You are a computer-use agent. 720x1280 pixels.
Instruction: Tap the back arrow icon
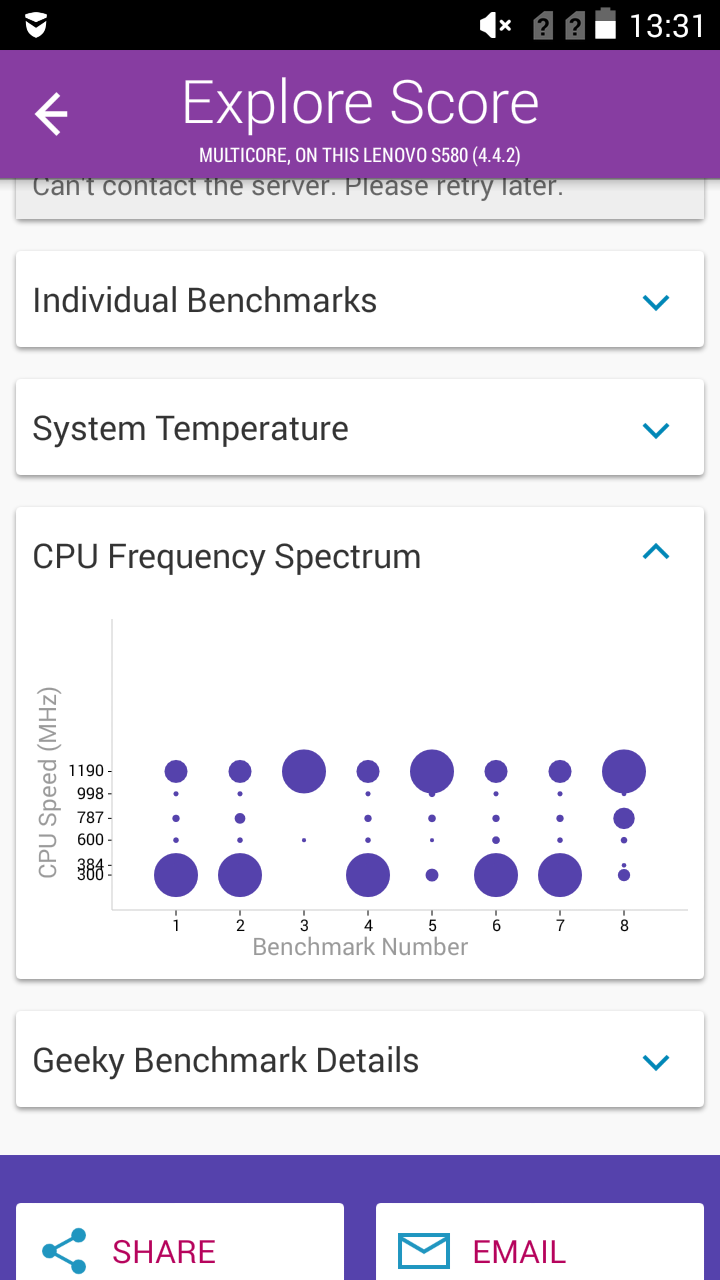click(51, 115)
